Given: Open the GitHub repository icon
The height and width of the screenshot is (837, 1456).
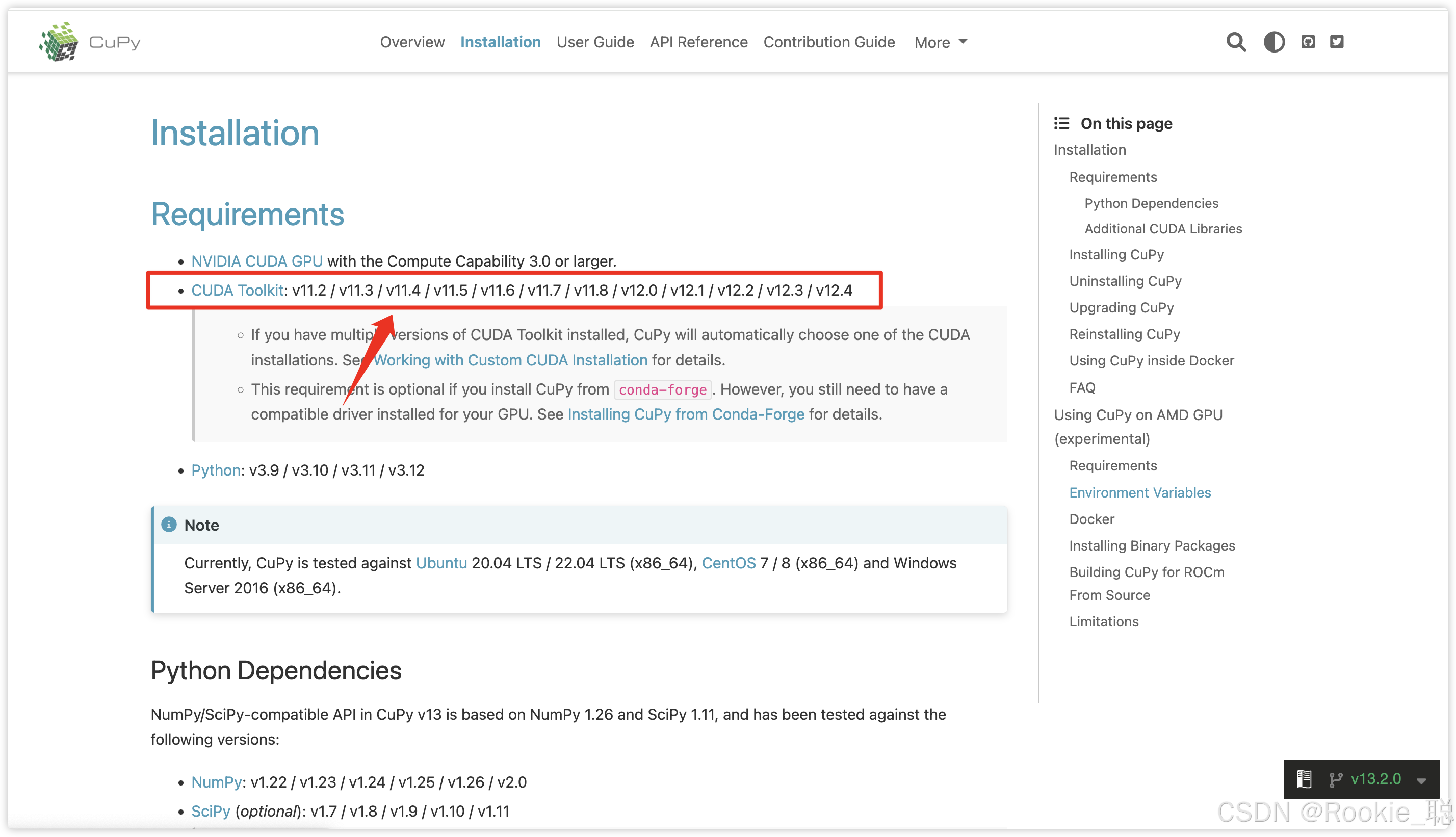Looking at the screenshot, I should pyautogui.click(x=1308, y=42).
